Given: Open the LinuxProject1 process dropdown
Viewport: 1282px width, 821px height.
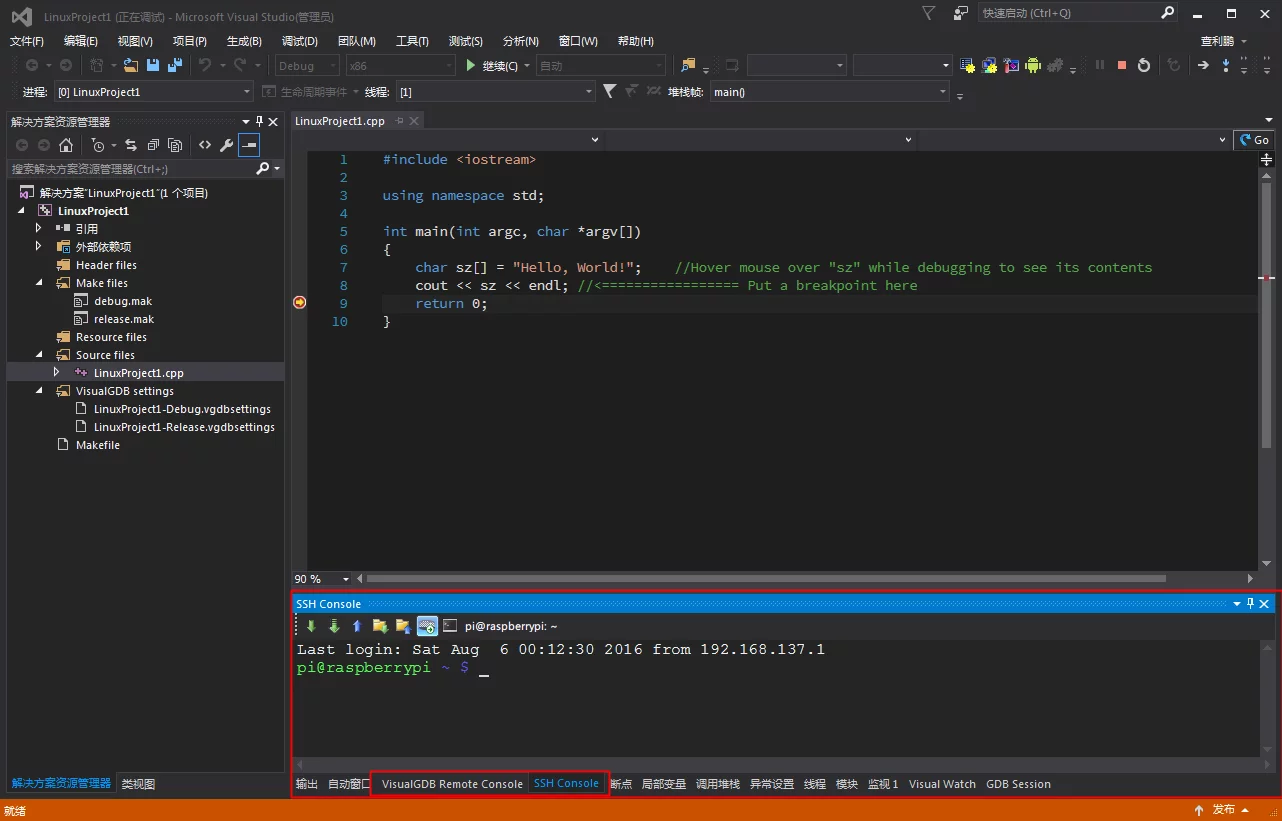Looking at the screenshot, I should 247,92.
